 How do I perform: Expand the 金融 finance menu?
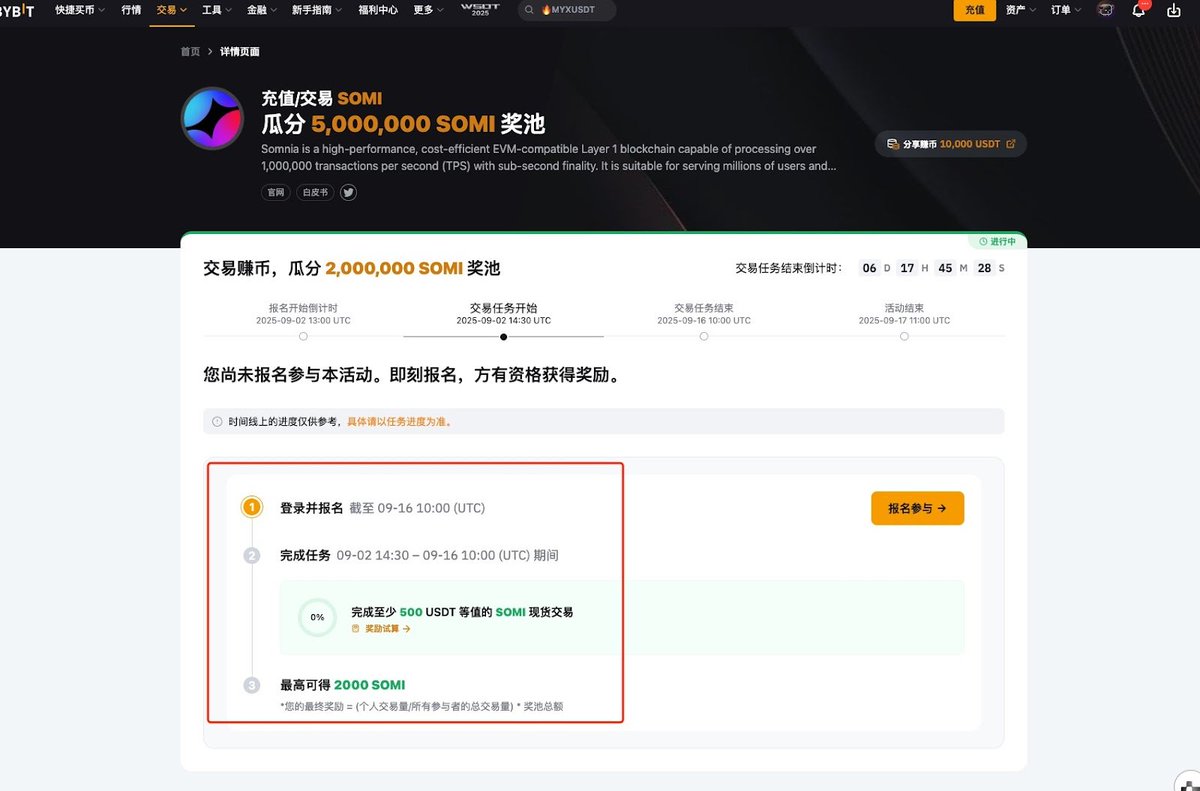tap(262, 10)
